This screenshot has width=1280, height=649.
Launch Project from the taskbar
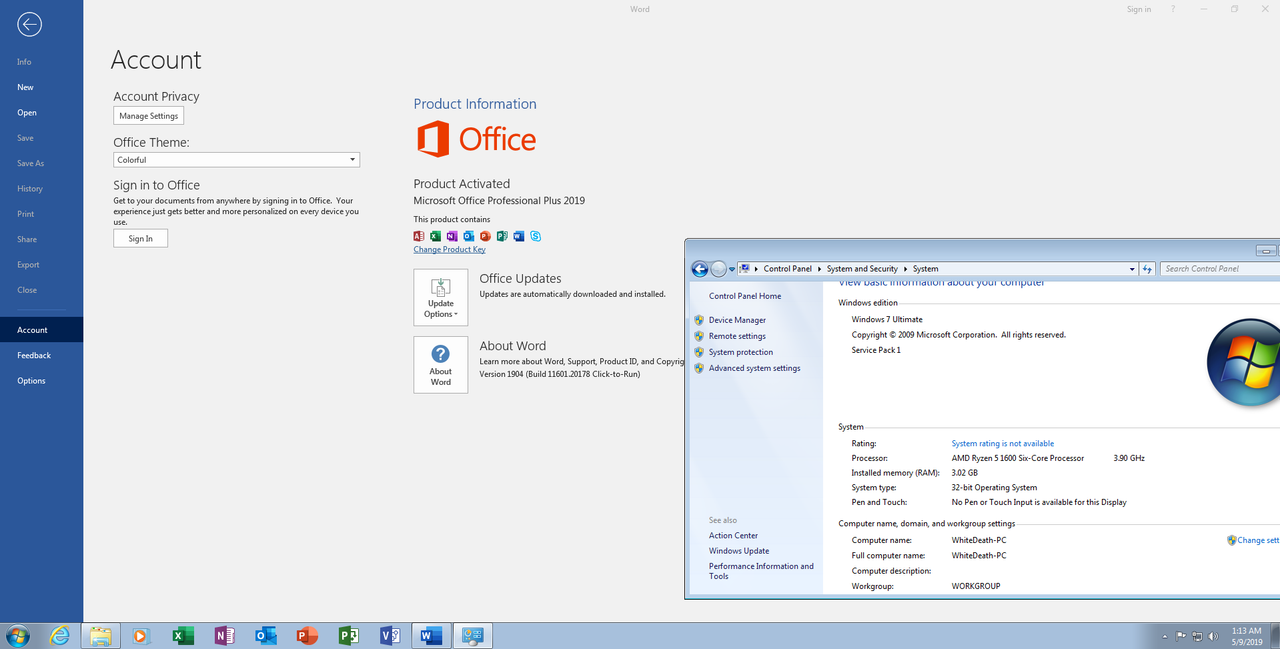point(348,635)
